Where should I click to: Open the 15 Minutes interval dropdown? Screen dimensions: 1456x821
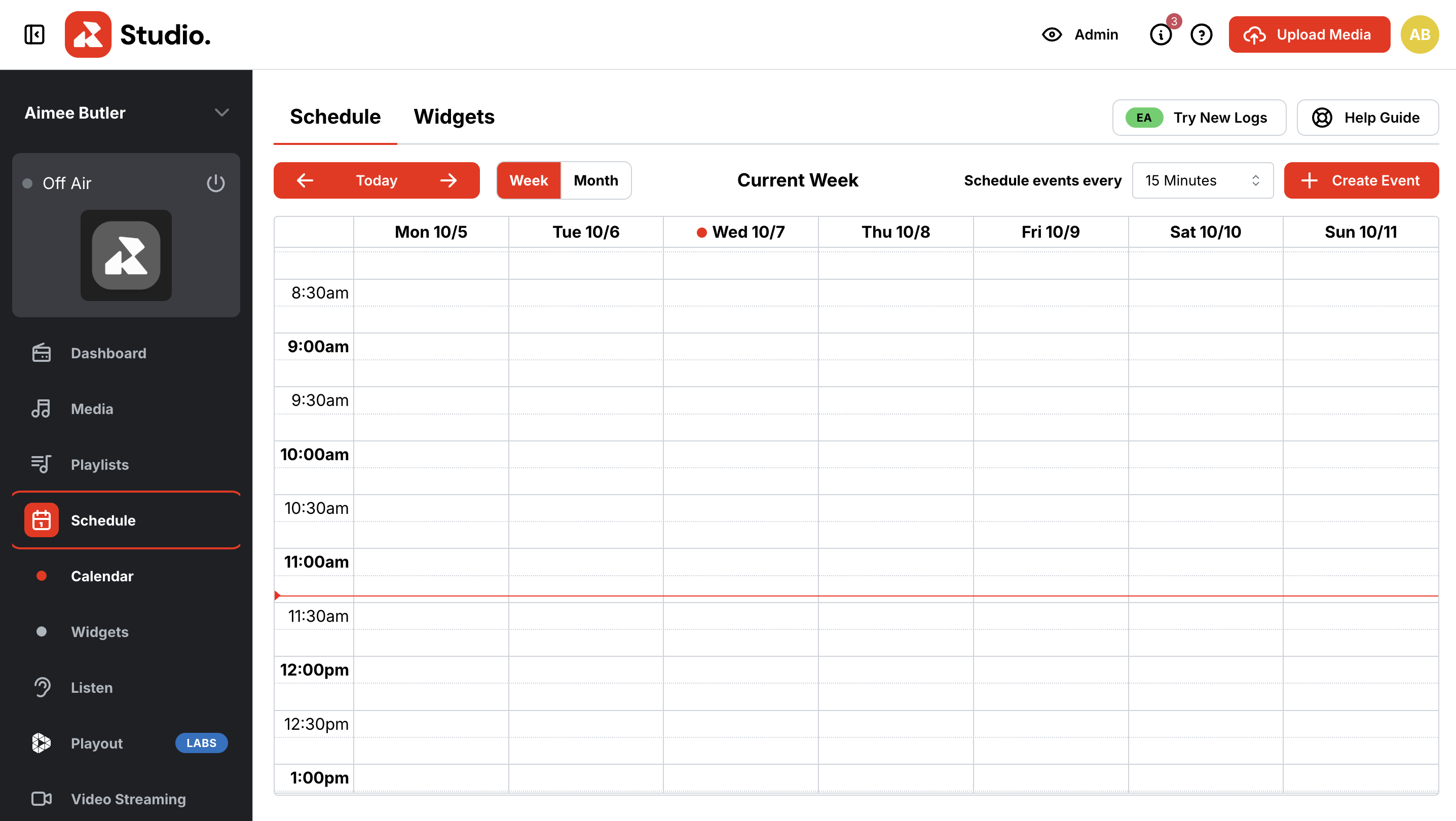[1202, 180]
